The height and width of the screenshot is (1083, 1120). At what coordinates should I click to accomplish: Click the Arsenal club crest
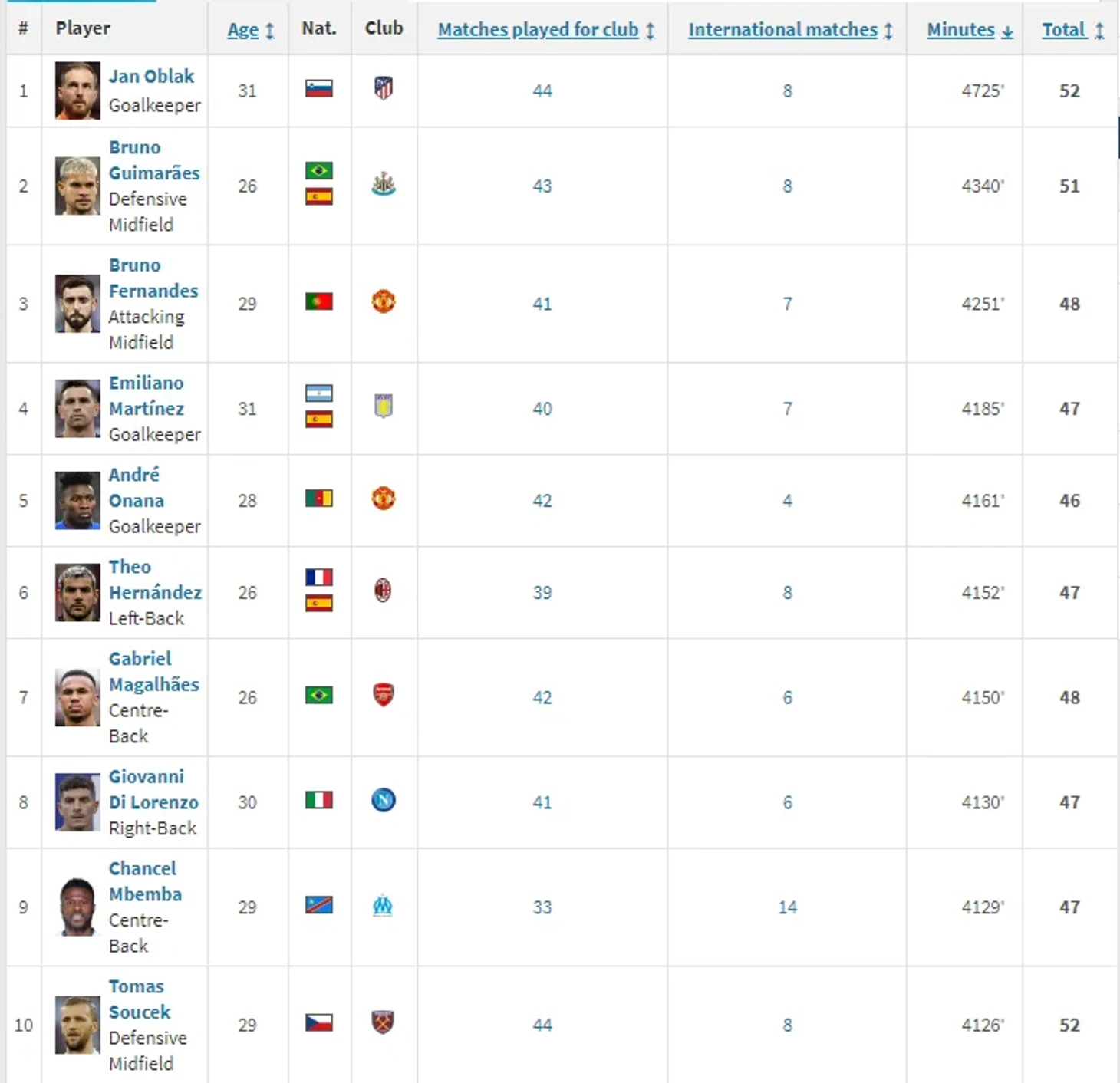(384, 695)
